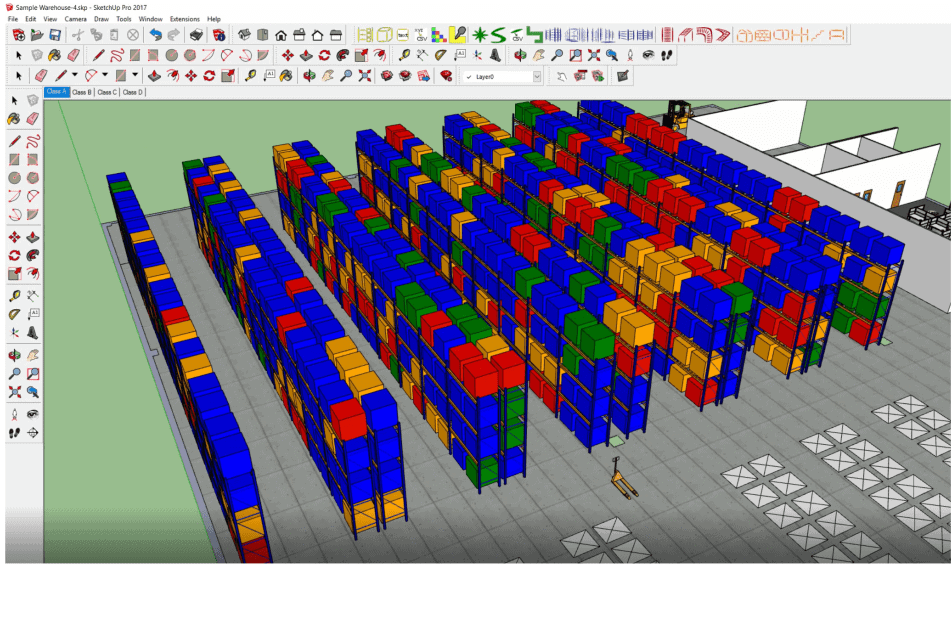Click the yellow paintbrush extension icon
Viewport: 952px width, 635px height.
tap(457, 35)
